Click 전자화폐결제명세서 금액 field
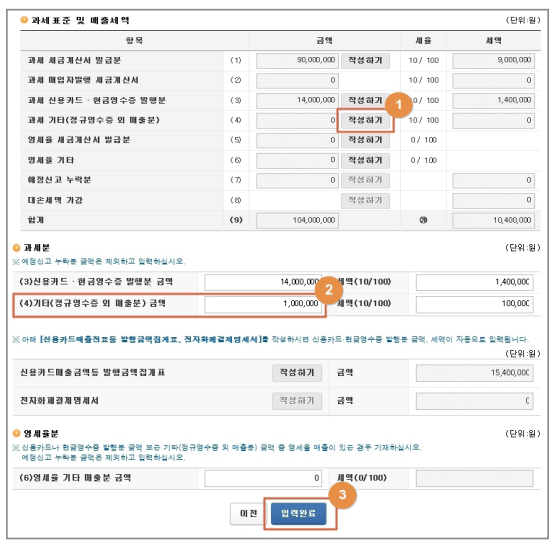The image size is (558, 547). [x=475, y=401]
